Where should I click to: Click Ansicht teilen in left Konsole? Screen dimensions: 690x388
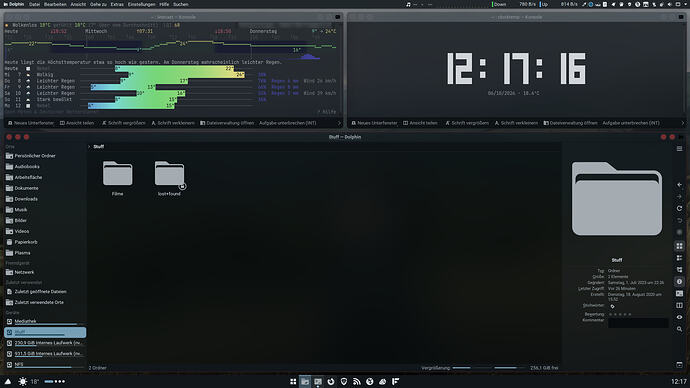[x=77, y=123]
